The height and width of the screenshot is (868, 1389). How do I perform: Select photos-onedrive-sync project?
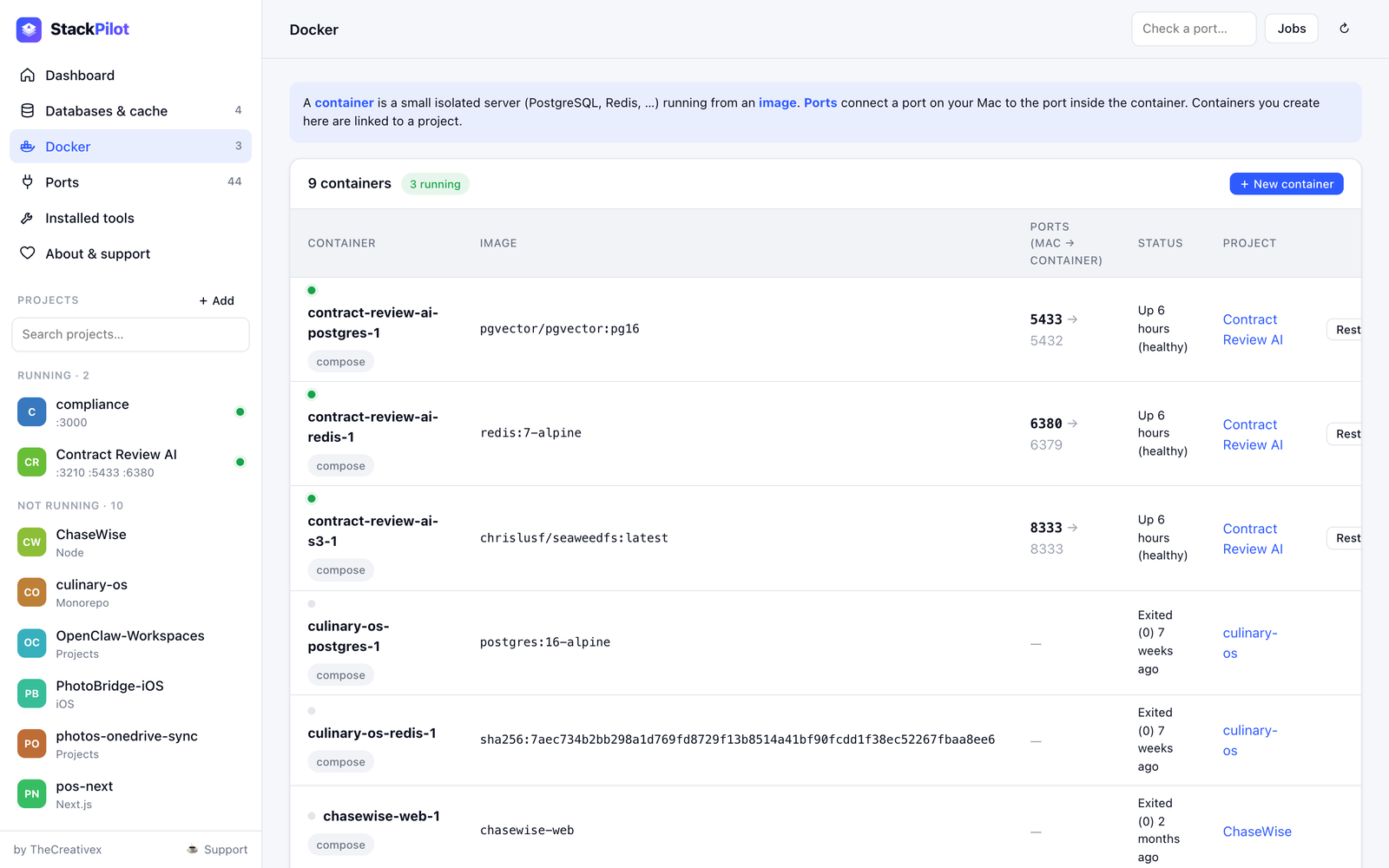tap(130, 744)
